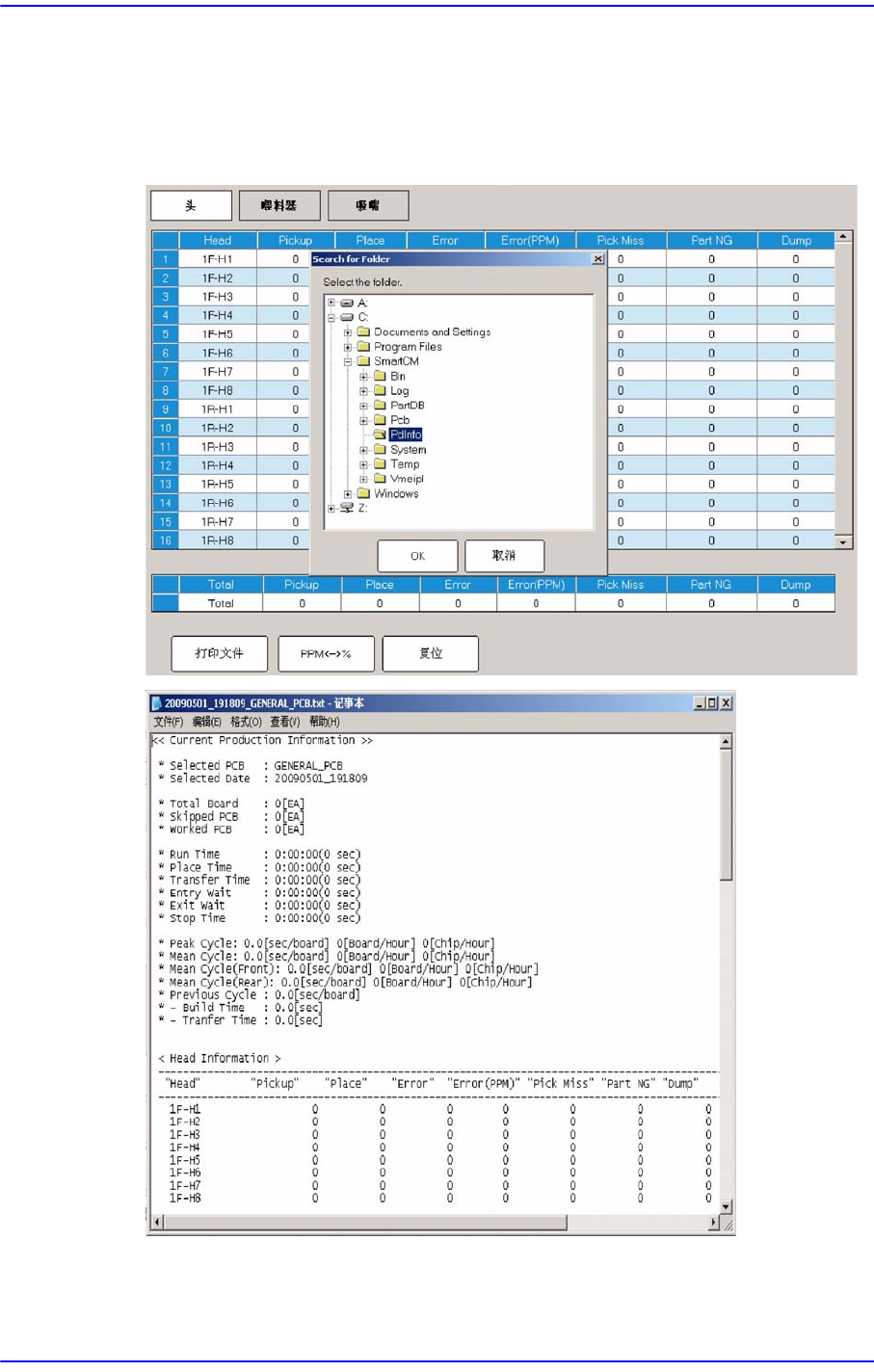Select the Bin folder icon
The image size is (874, 1372).
click(380, 377)
